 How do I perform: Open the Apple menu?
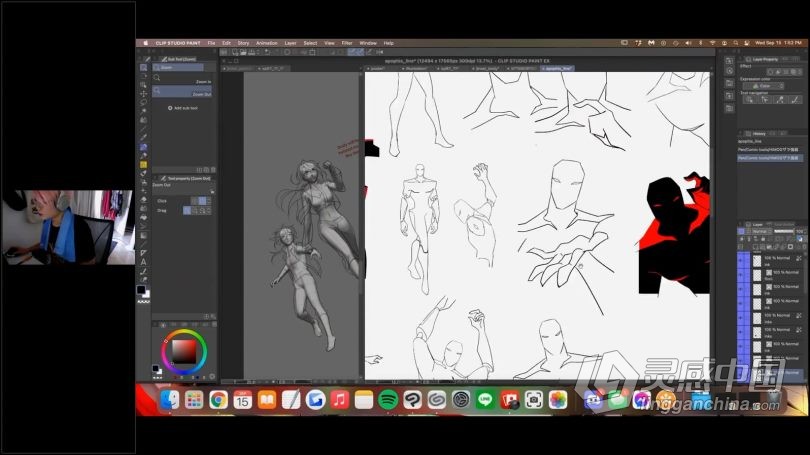pos(145,43)
